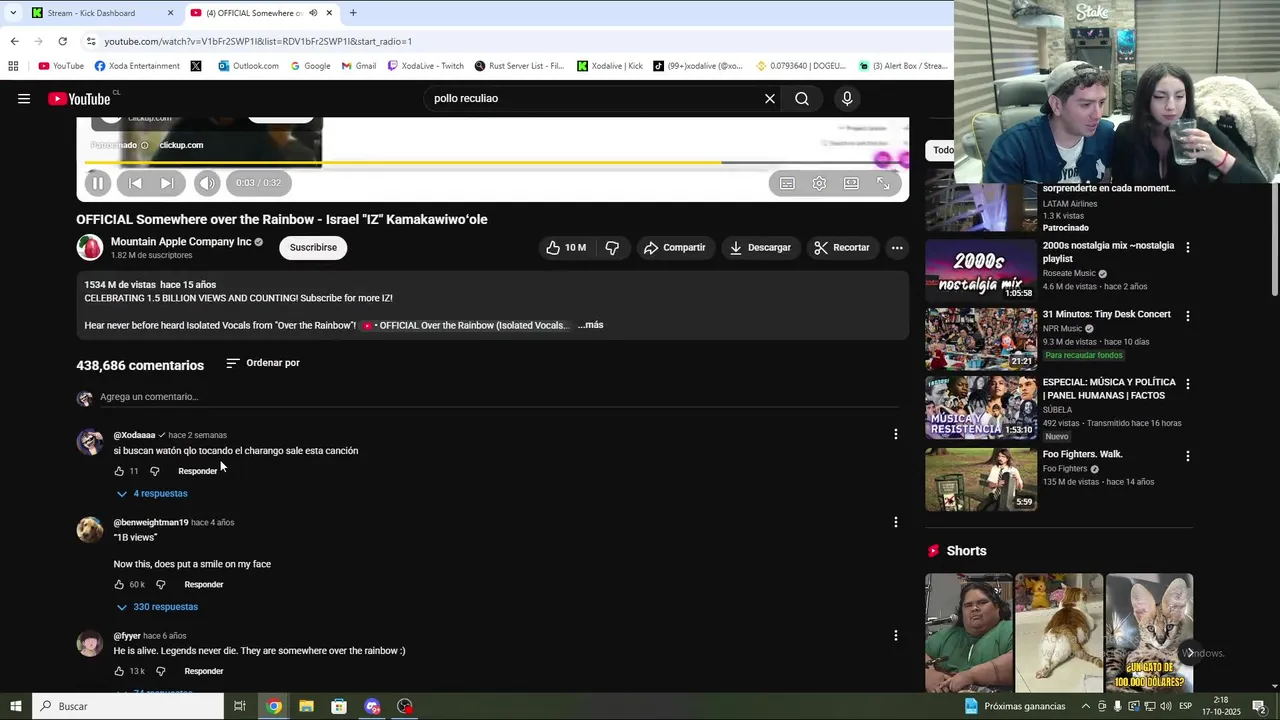1280x720 pixels.
Task: Dislike the @Xodaaaa comment
Action: point(155,471)
